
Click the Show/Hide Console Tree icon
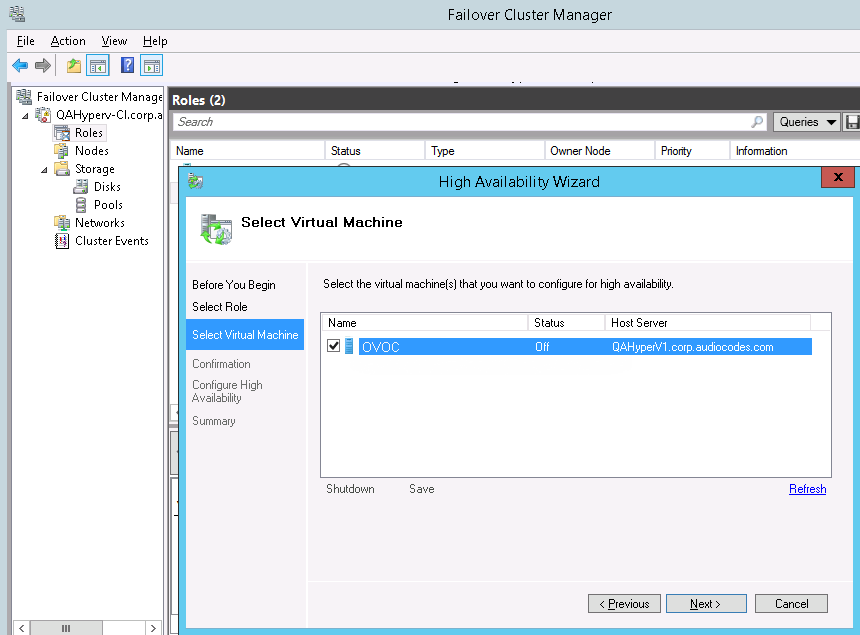(x=98, y=66)
